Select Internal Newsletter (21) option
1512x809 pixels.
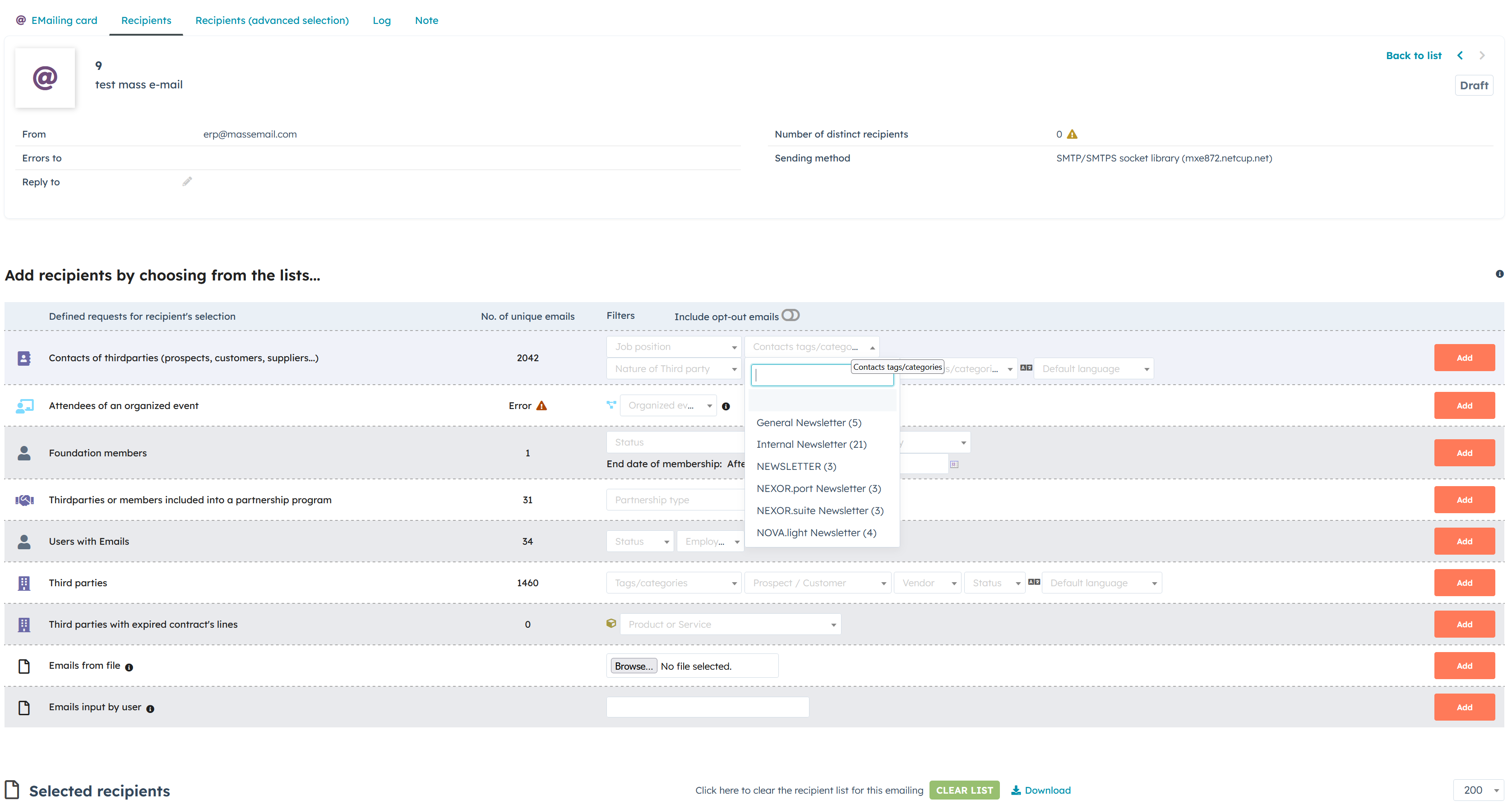pos(811,444)
